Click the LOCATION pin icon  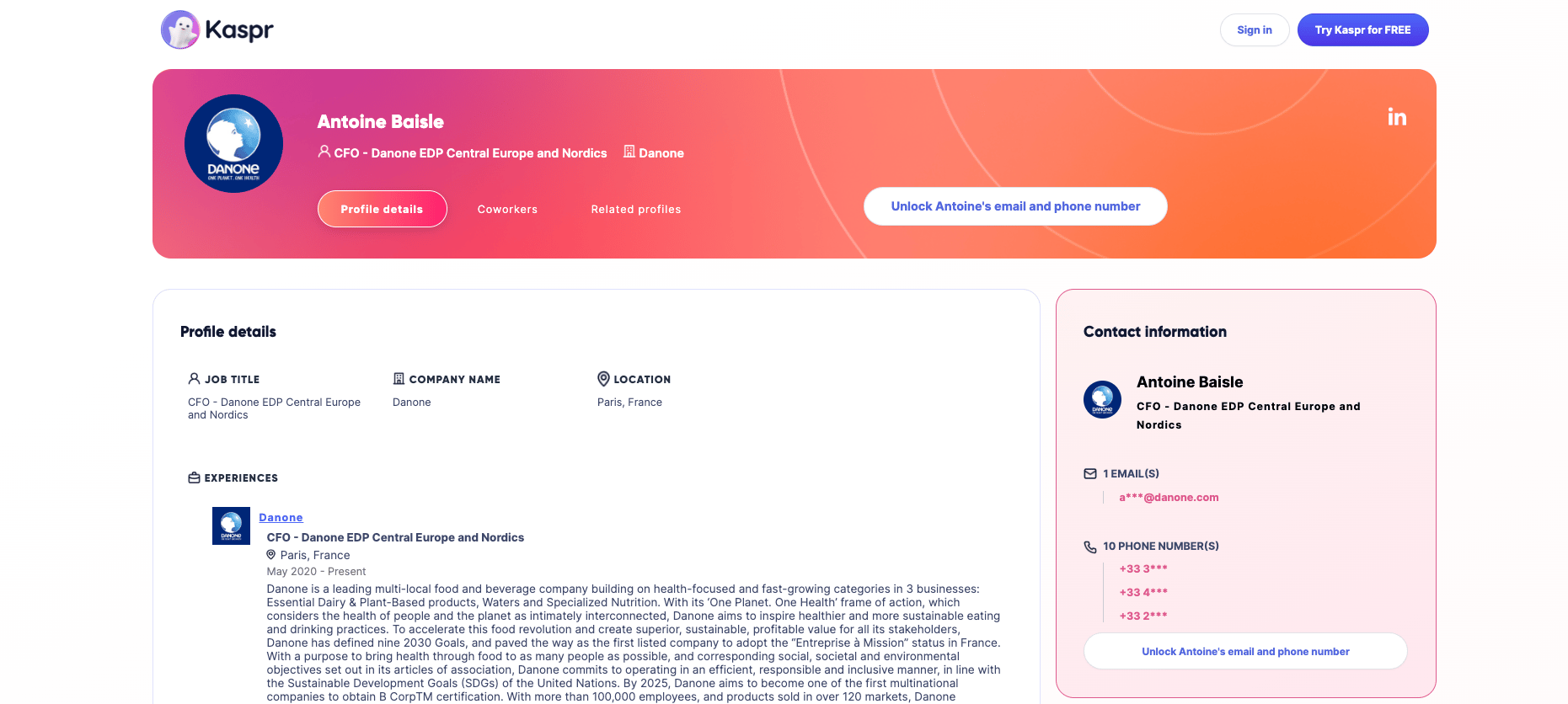click(603, 379)
